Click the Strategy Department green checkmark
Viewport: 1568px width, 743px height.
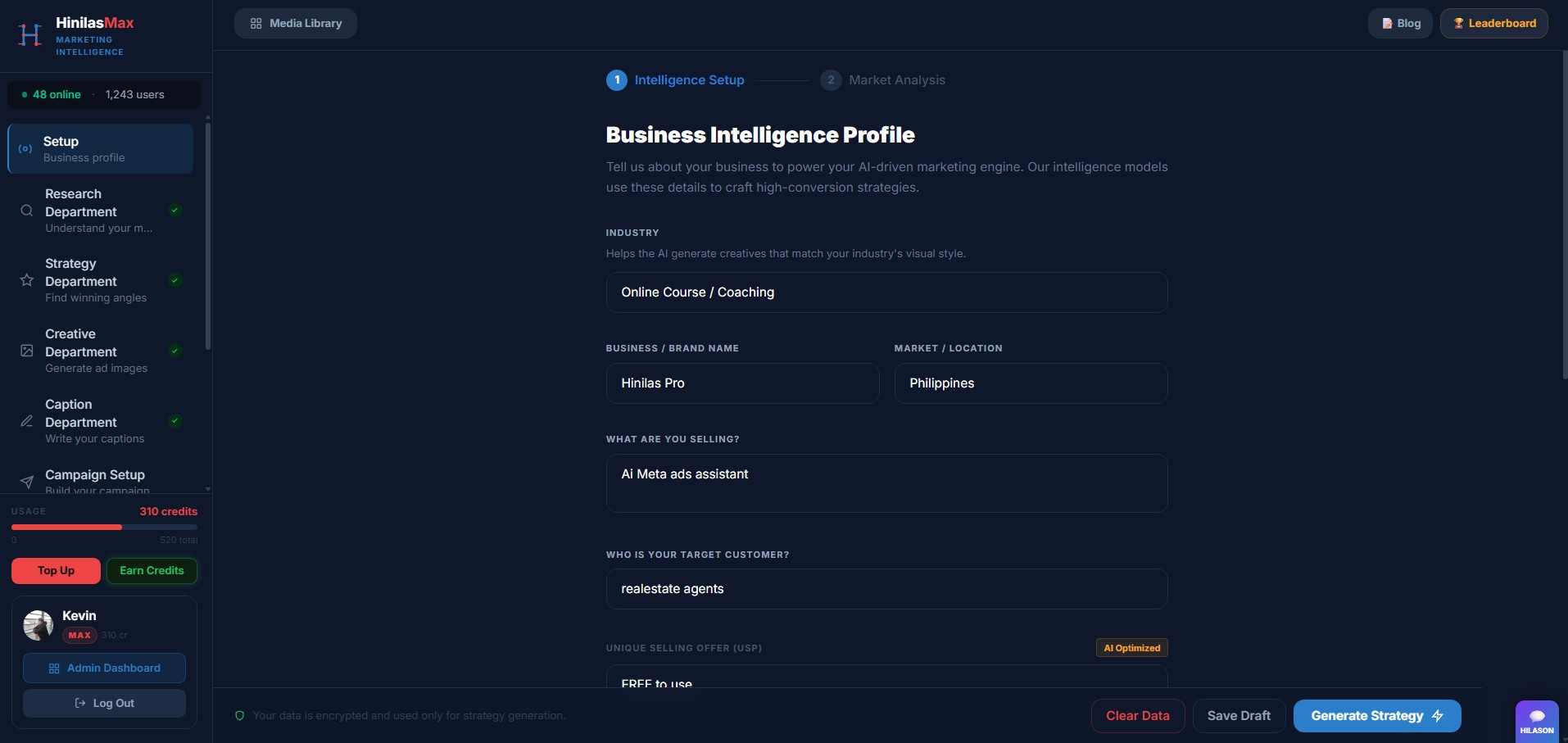[174, 280]
